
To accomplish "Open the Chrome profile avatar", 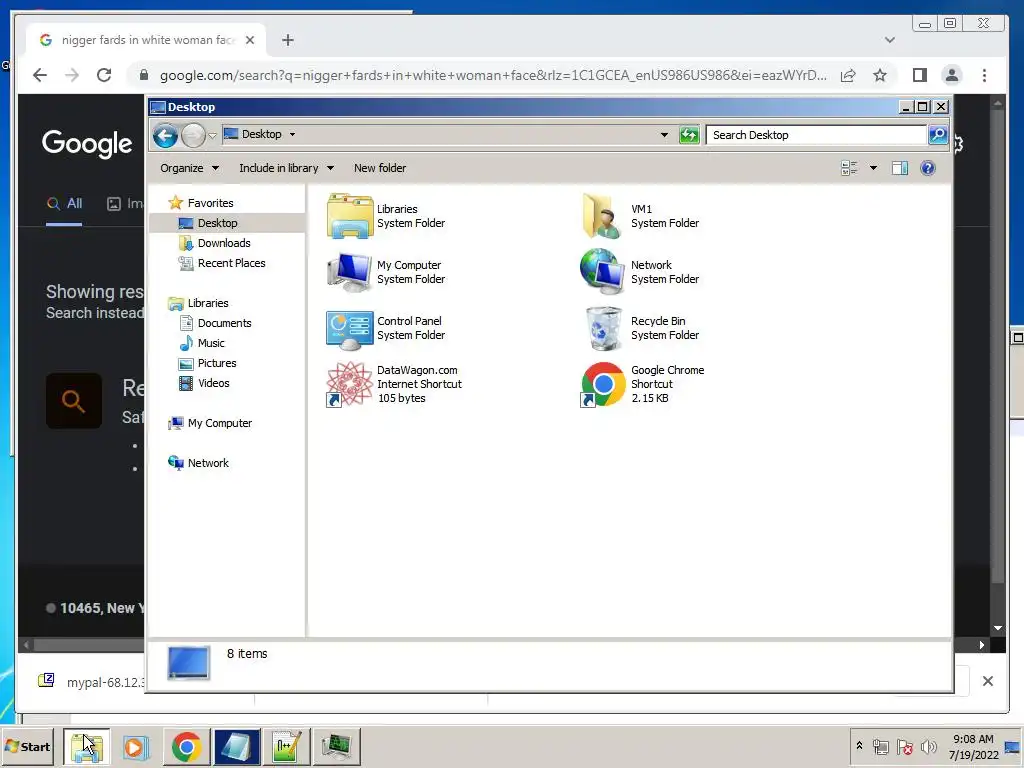I will click(952, 75).
